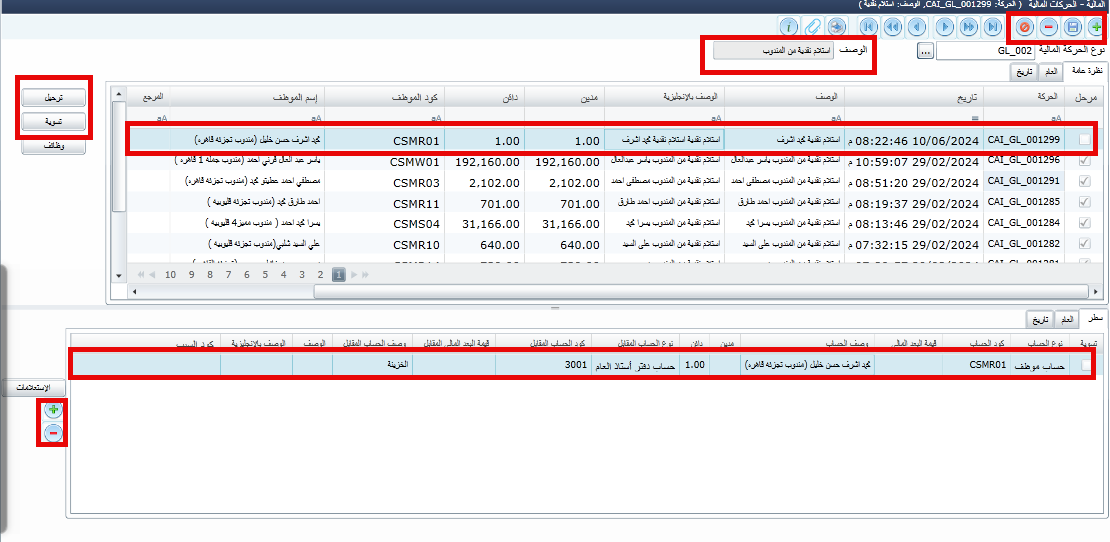The image size is (1110, 542).
Task: Click the red cancel icon in toolbar
Action: click(1024, 28)
